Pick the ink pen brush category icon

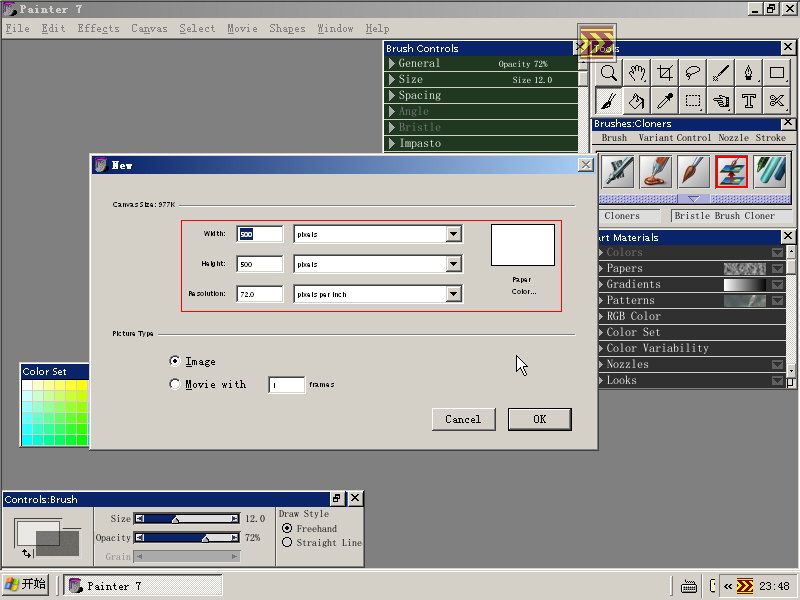pos(617,172)
